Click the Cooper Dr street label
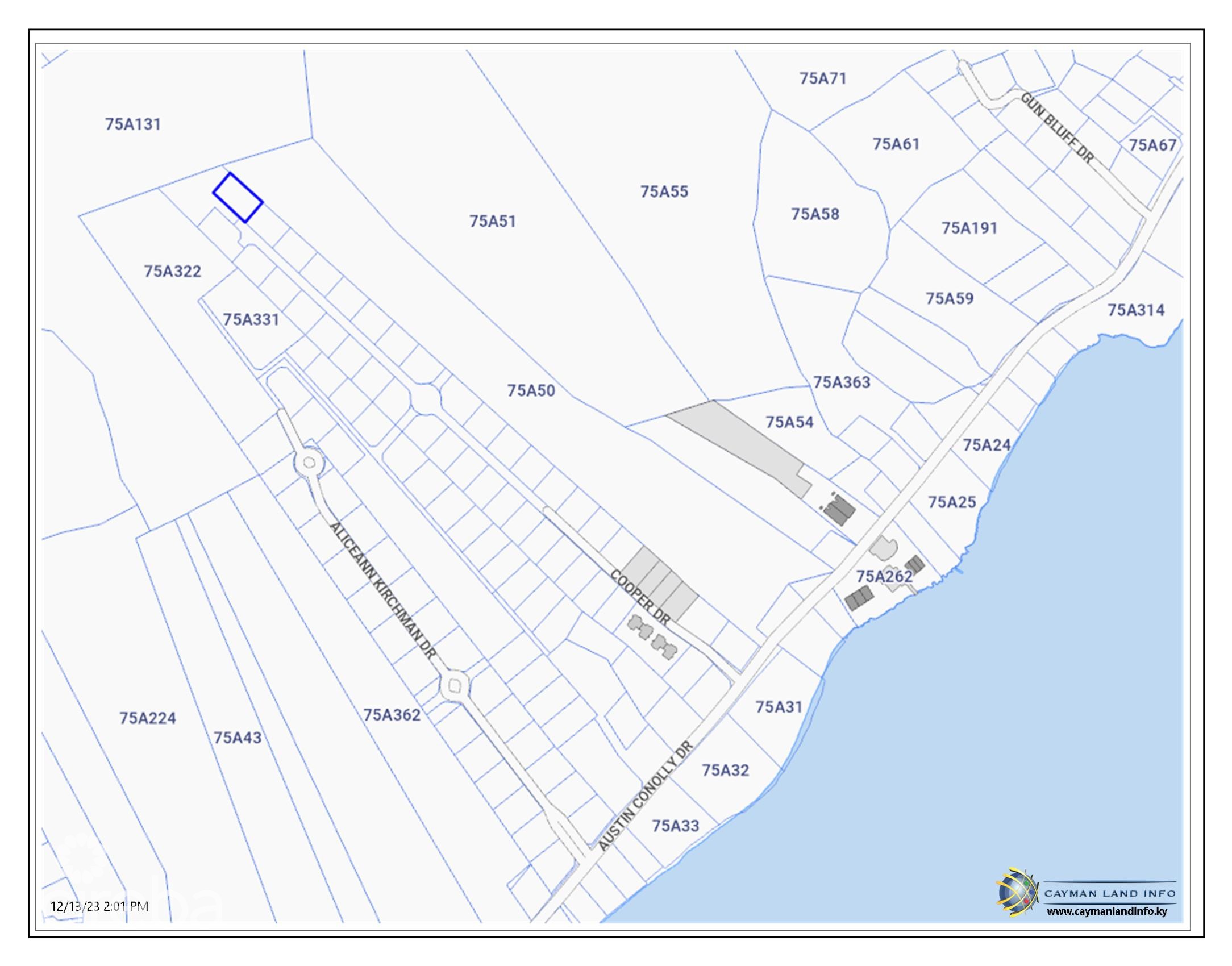The width and height of the screenshot is (1232, 966). click(640, 597)
